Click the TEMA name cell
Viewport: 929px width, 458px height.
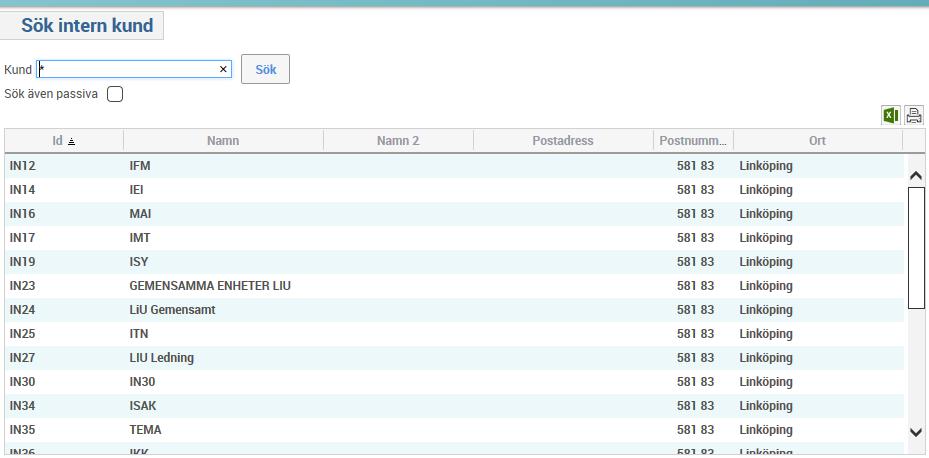click(145, 430)
